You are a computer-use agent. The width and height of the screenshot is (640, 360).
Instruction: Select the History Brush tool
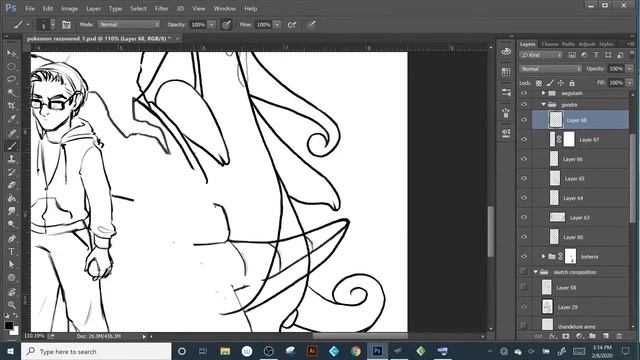11,172
